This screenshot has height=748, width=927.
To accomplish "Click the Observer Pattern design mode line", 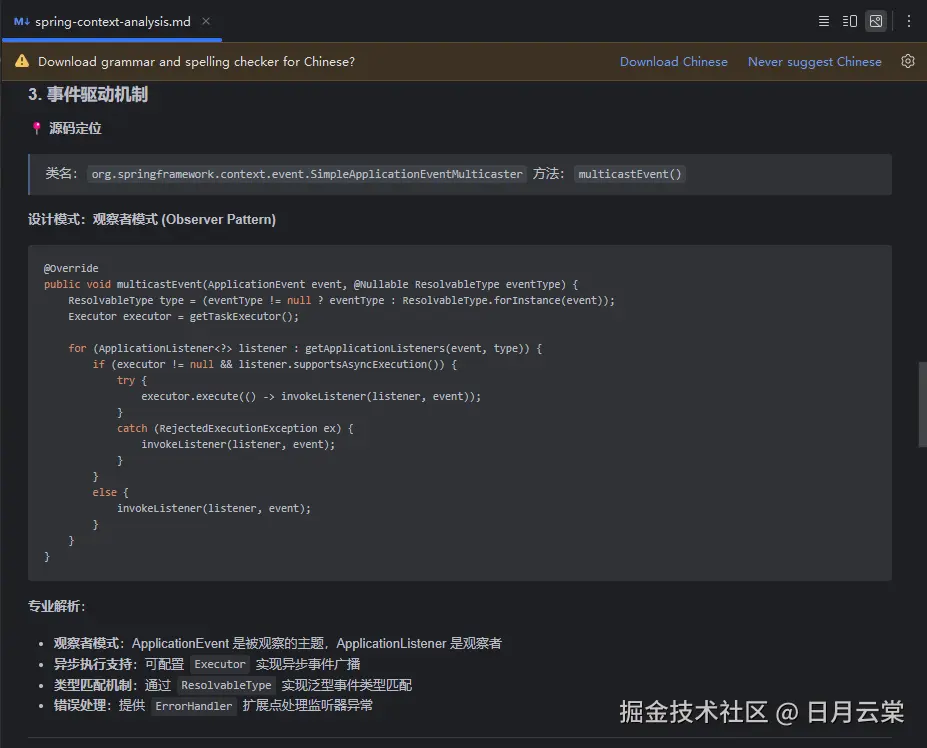I will pos(152,219).
